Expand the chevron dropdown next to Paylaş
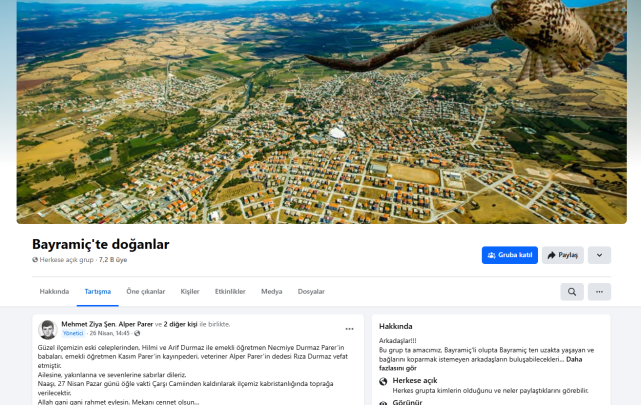641x405 pixels. tap(599, 255)
